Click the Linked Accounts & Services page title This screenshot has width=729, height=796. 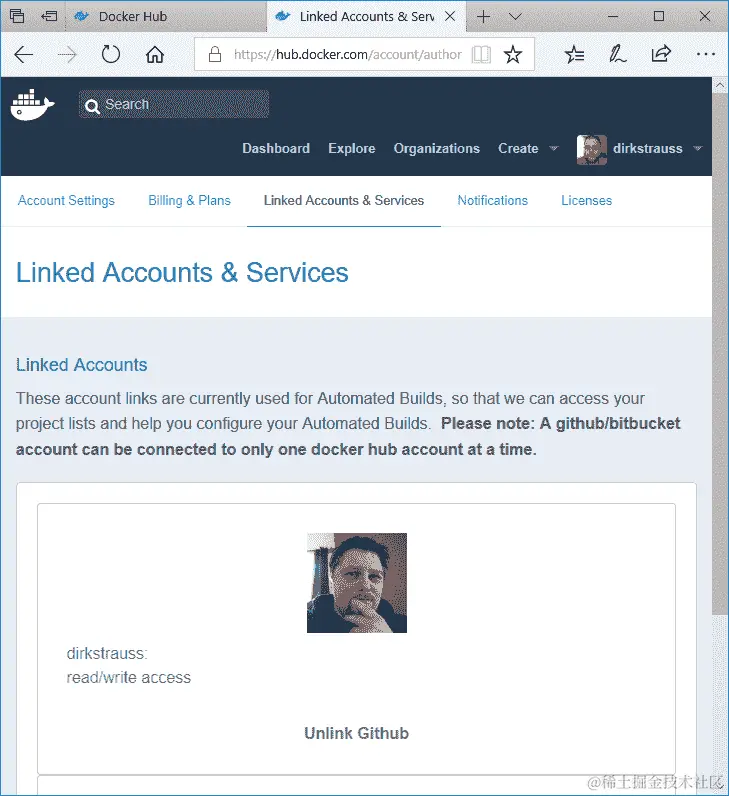182,273
